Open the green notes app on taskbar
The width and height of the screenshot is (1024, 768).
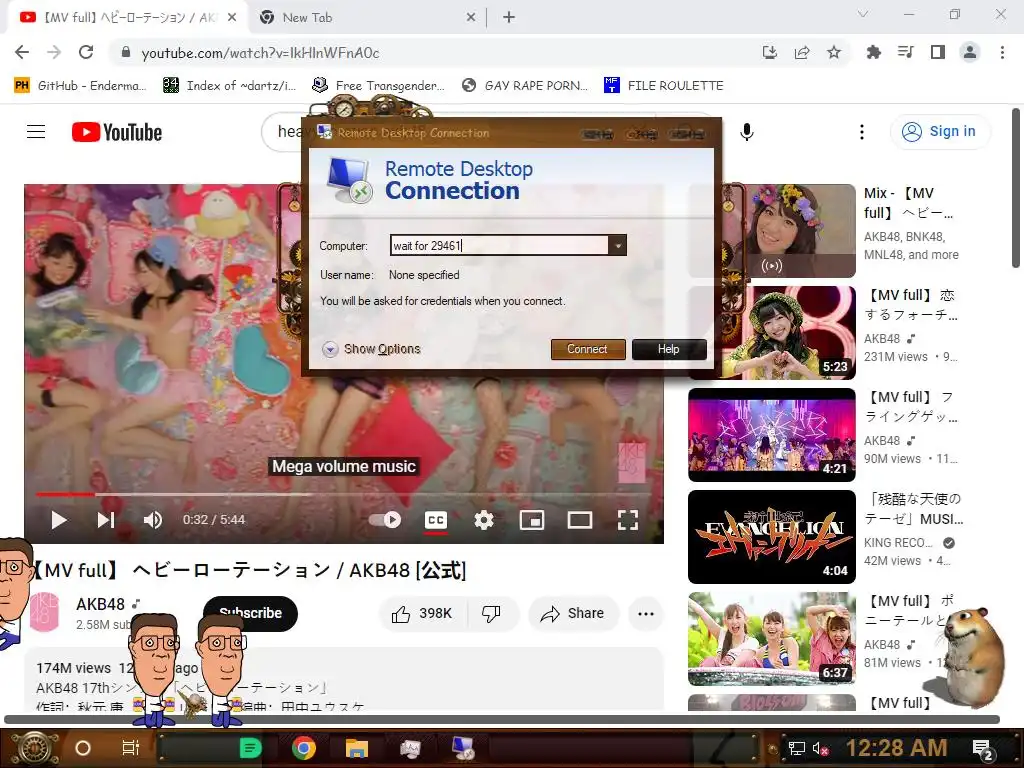tap(250, 748)
